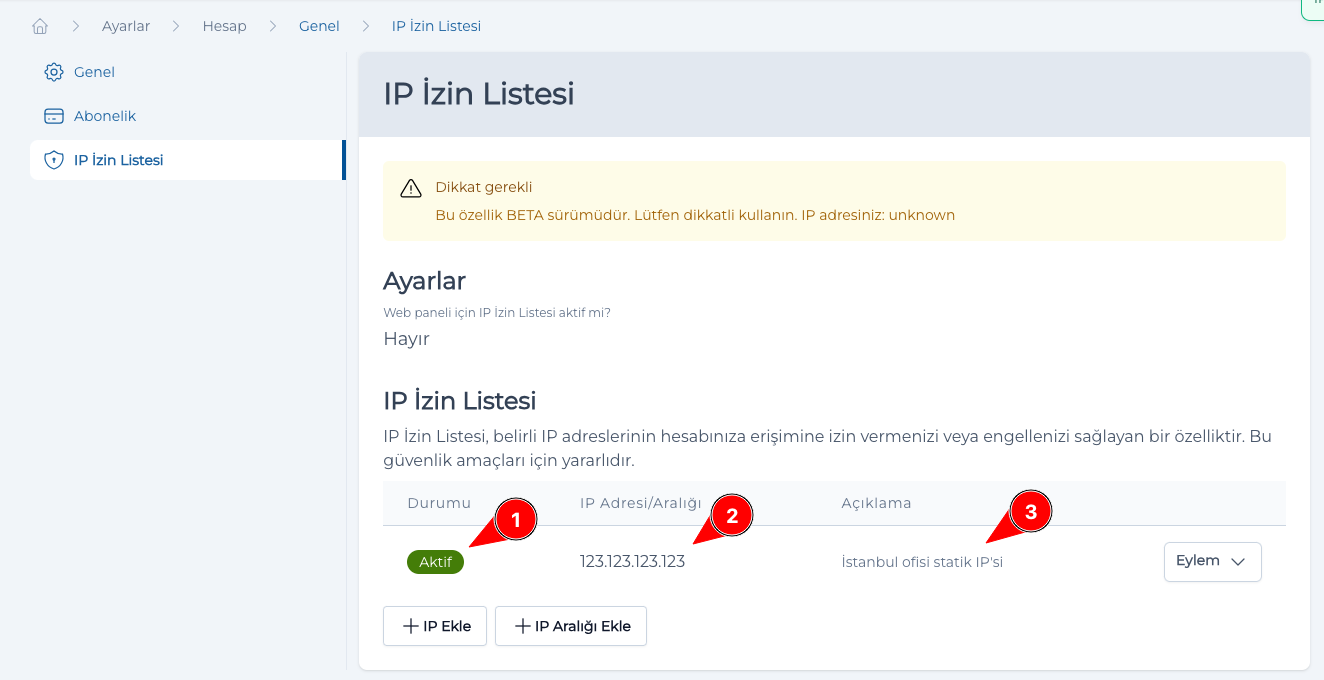Click the home icon in the breadcrumb
Screen dimensions: 1324x680
pos(40,25)
